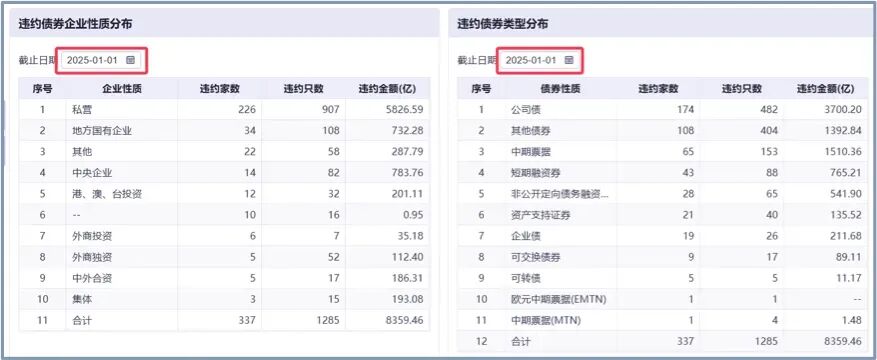Image resolution: width=877 pixels, height=360 pixels.
Task: Click the 541.90 amount value
Action: pos(846,194)
